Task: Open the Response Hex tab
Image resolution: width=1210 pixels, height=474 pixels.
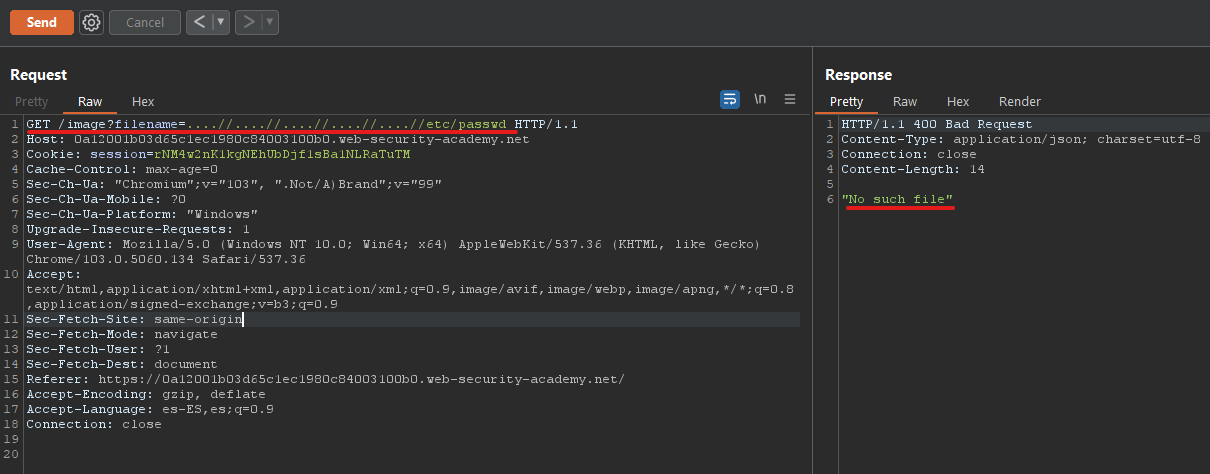Action: point(958,102)
